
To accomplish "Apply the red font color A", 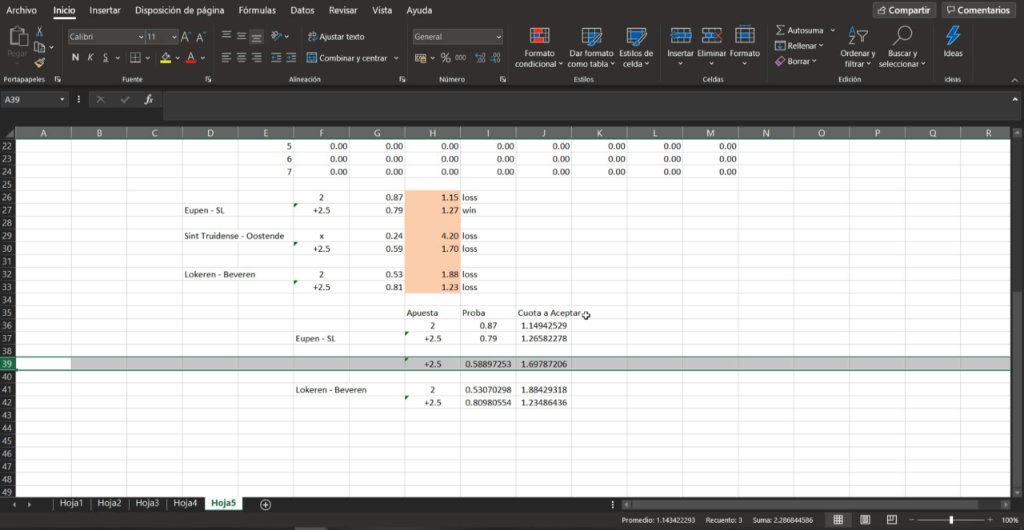I will click(191, 58).
